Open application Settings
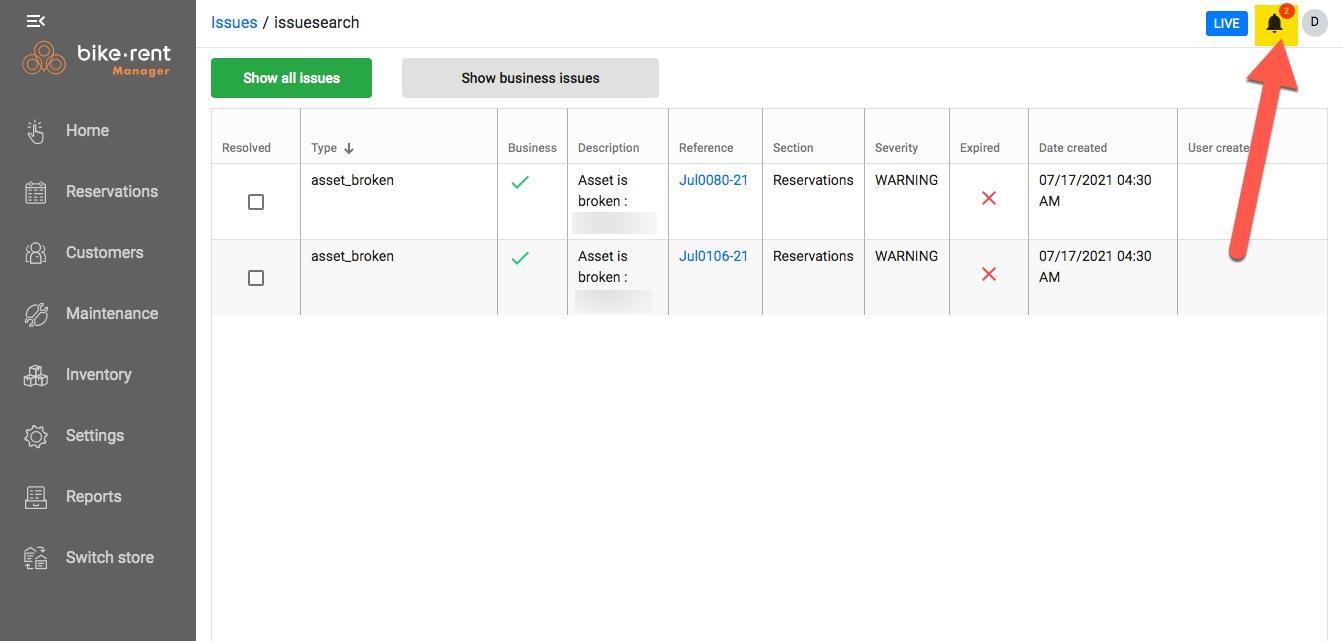The width and height of the screenshot is (1343, 641). [x=94, y=435]
